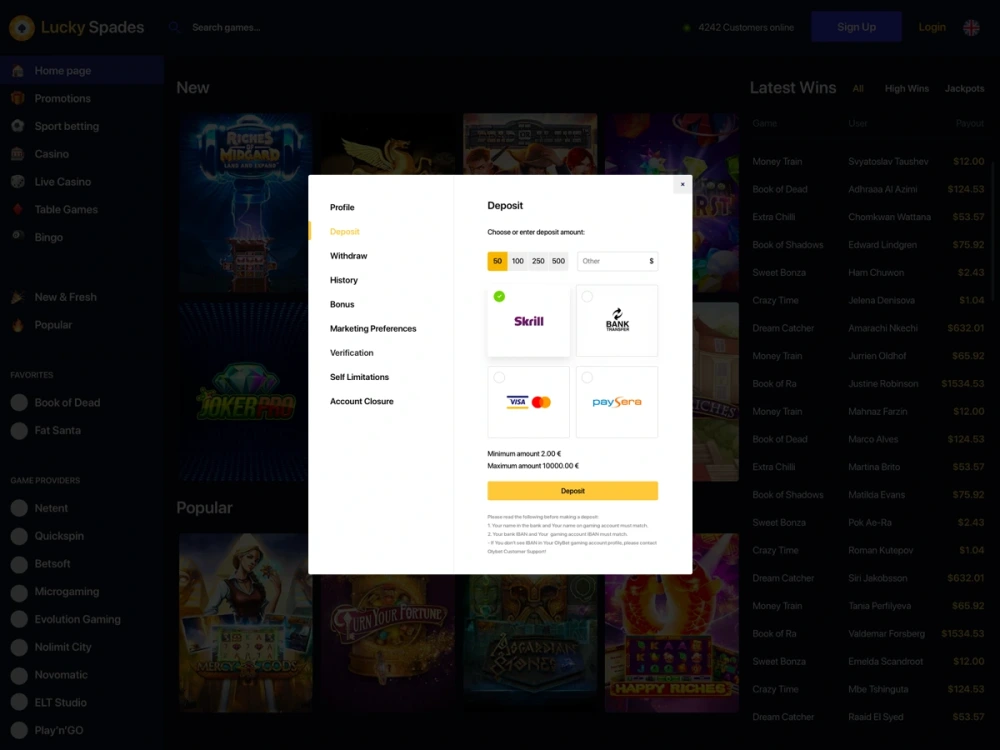This screenshot has width=1000, height=750.
Task: Click the Novomatic provider icon
Action: coord(19,675)
